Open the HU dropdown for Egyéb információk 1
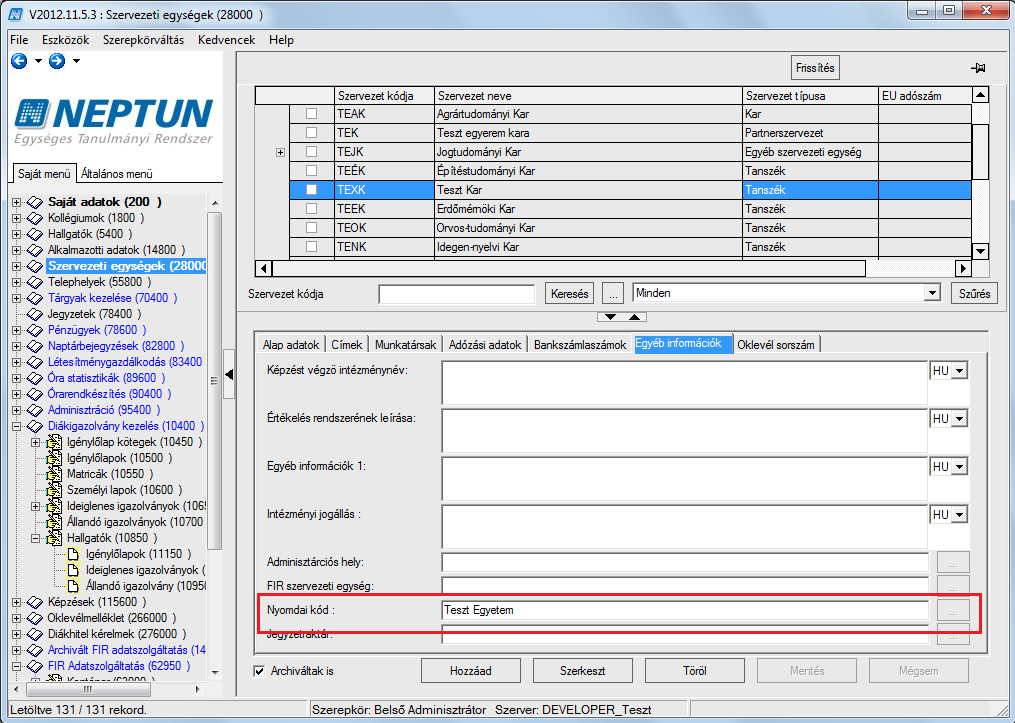The image size is (1015, 723). pos(959,467)
